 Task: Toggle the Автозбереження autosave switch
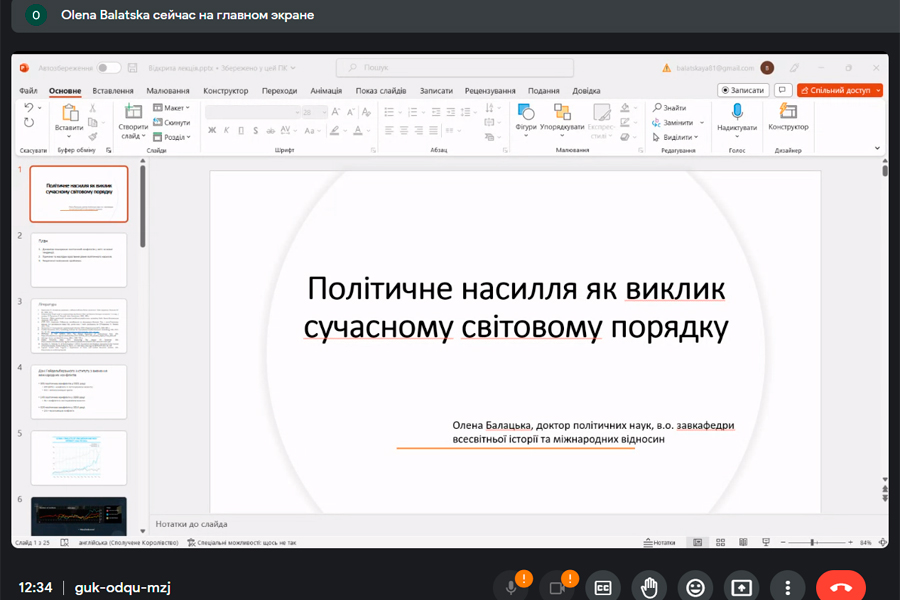point(108,68)
